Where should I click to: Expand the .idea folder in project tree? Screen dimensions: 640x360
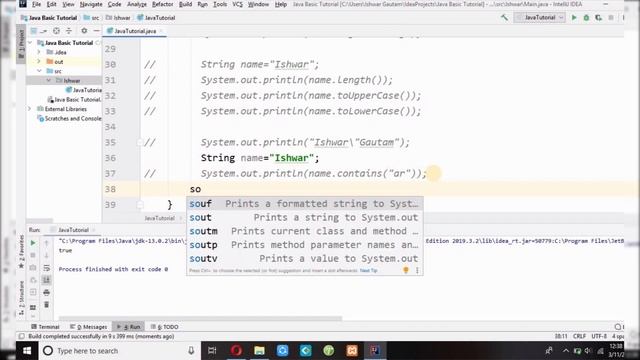tap(39, 52)
